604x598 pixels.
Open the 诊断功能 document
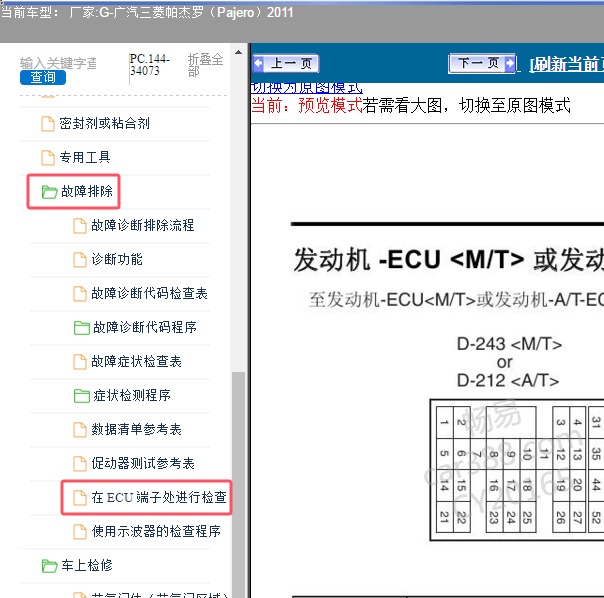(x=117, y=259)
